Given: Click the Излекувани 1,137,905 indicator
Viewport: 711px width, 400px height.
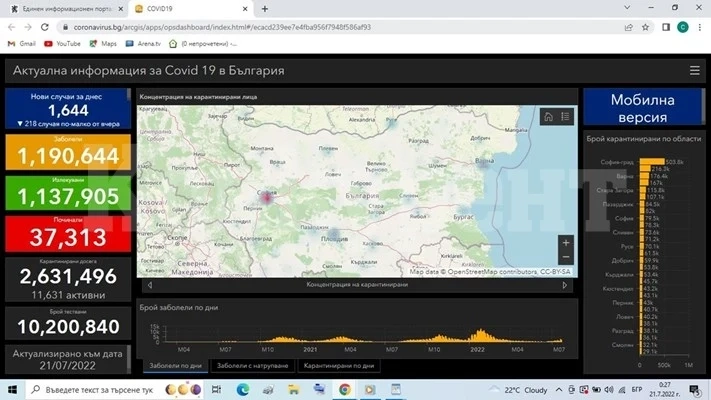Looking at the screenshot, I should (x=68, y=193).
